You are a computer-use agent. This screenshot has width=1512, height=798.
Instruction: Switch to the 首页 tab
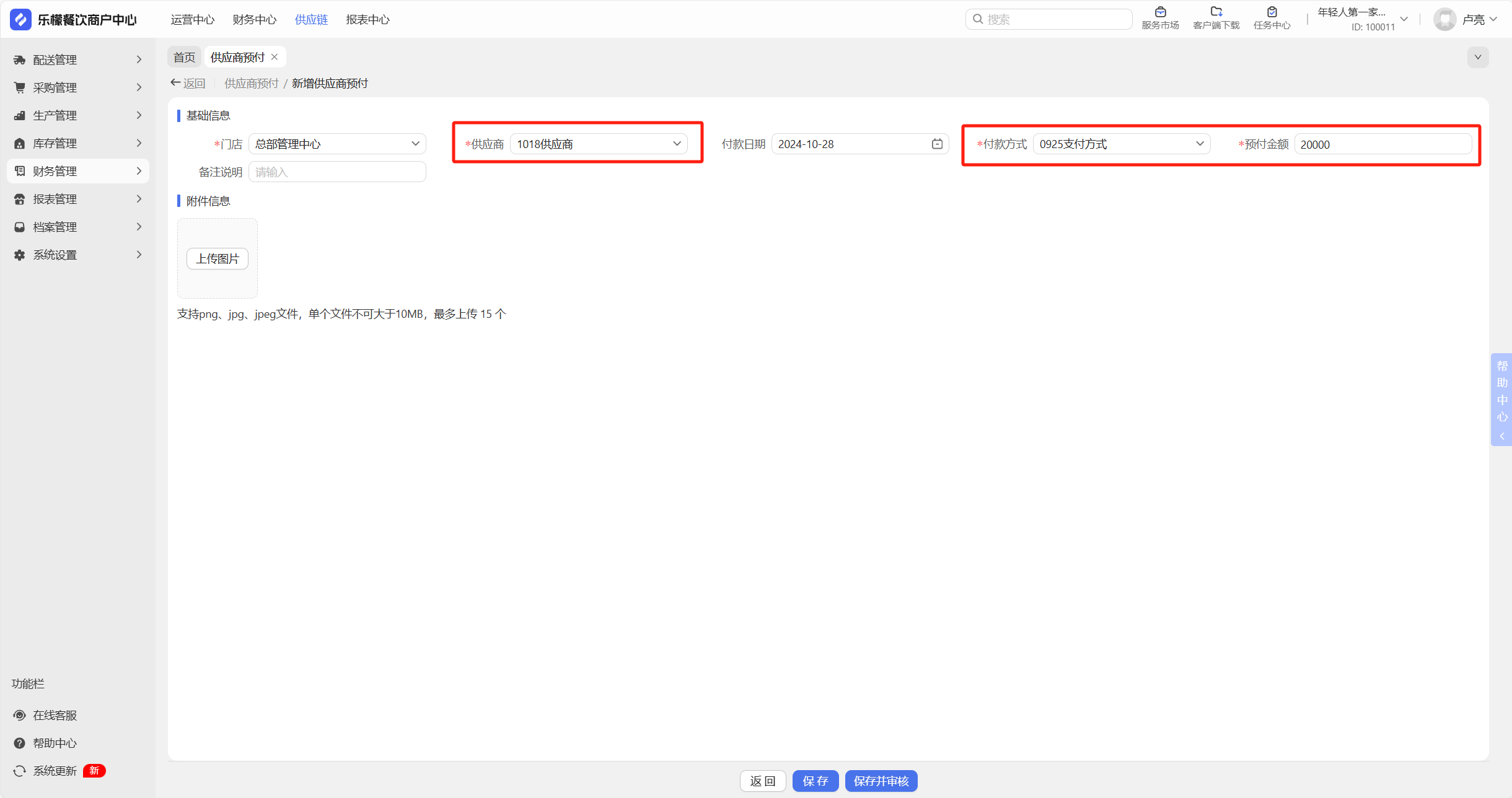(184, 57)
